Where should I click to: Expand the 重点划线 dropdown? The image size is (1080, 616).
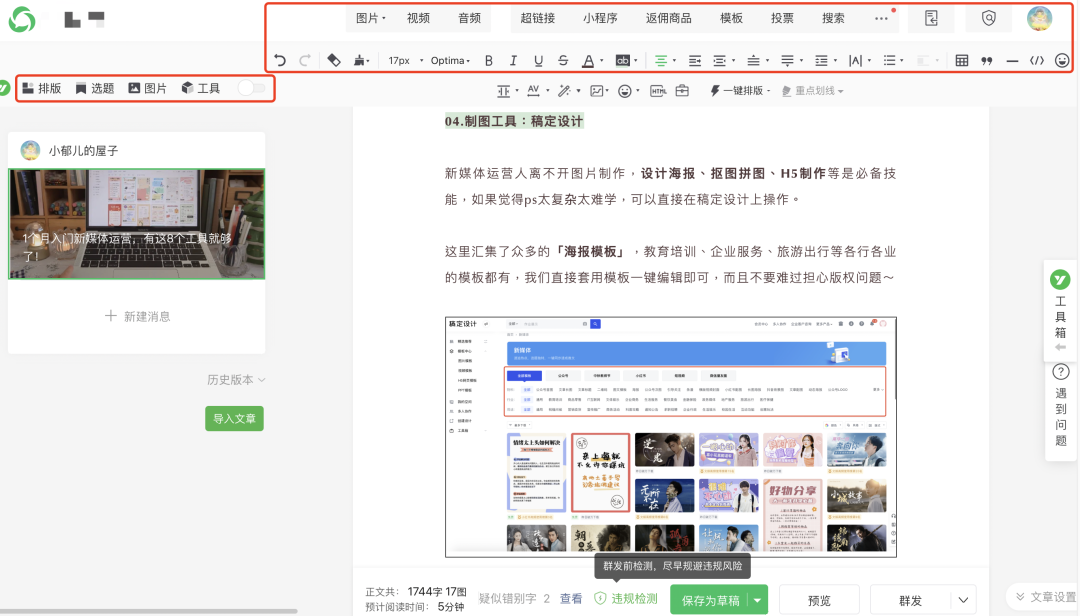click(813, 90)
